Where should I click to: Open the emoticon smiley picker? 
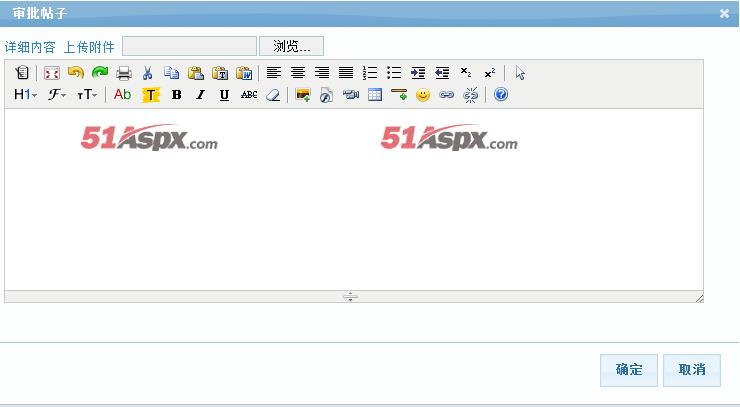coord(423,95)
